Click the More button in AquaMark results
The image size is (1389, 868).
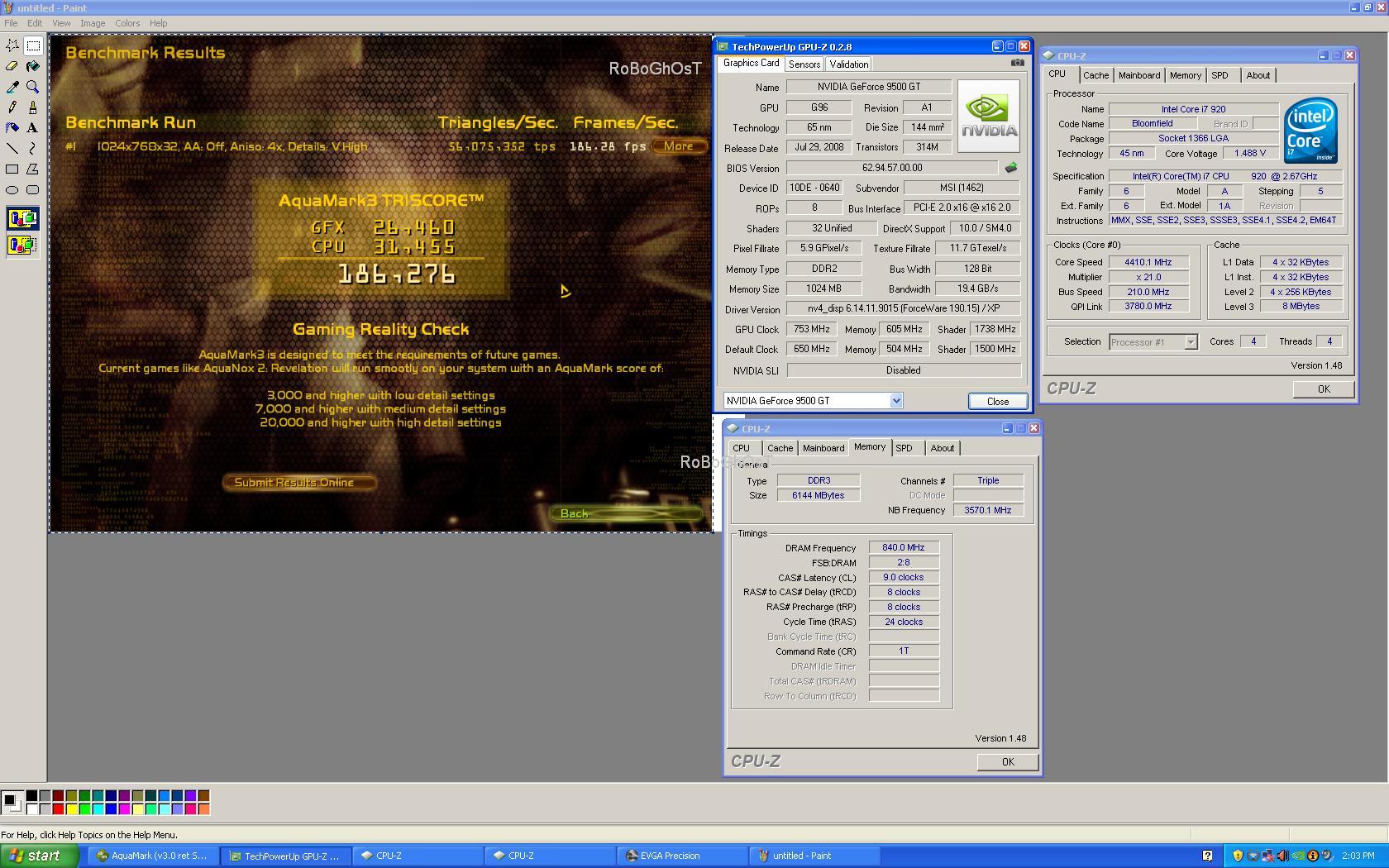679,146
